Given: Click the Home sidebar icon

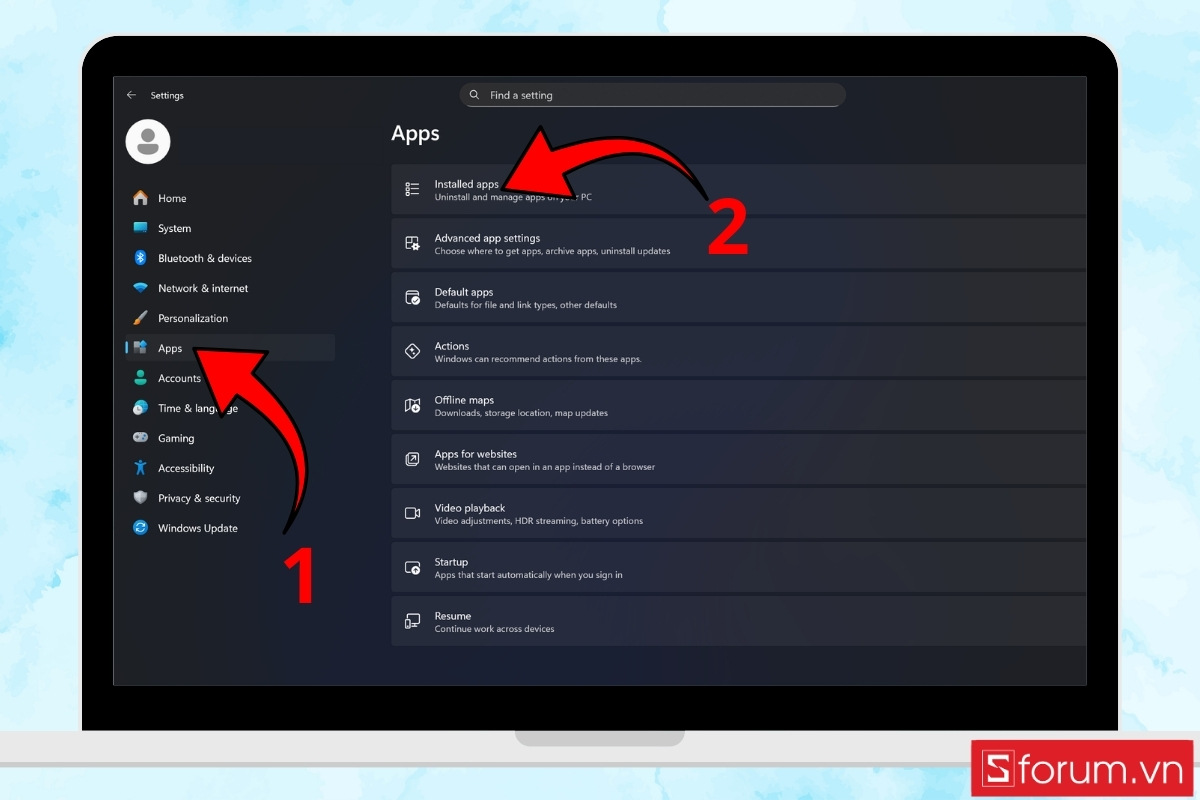Looking at the screenshot, I should (140, 198).
